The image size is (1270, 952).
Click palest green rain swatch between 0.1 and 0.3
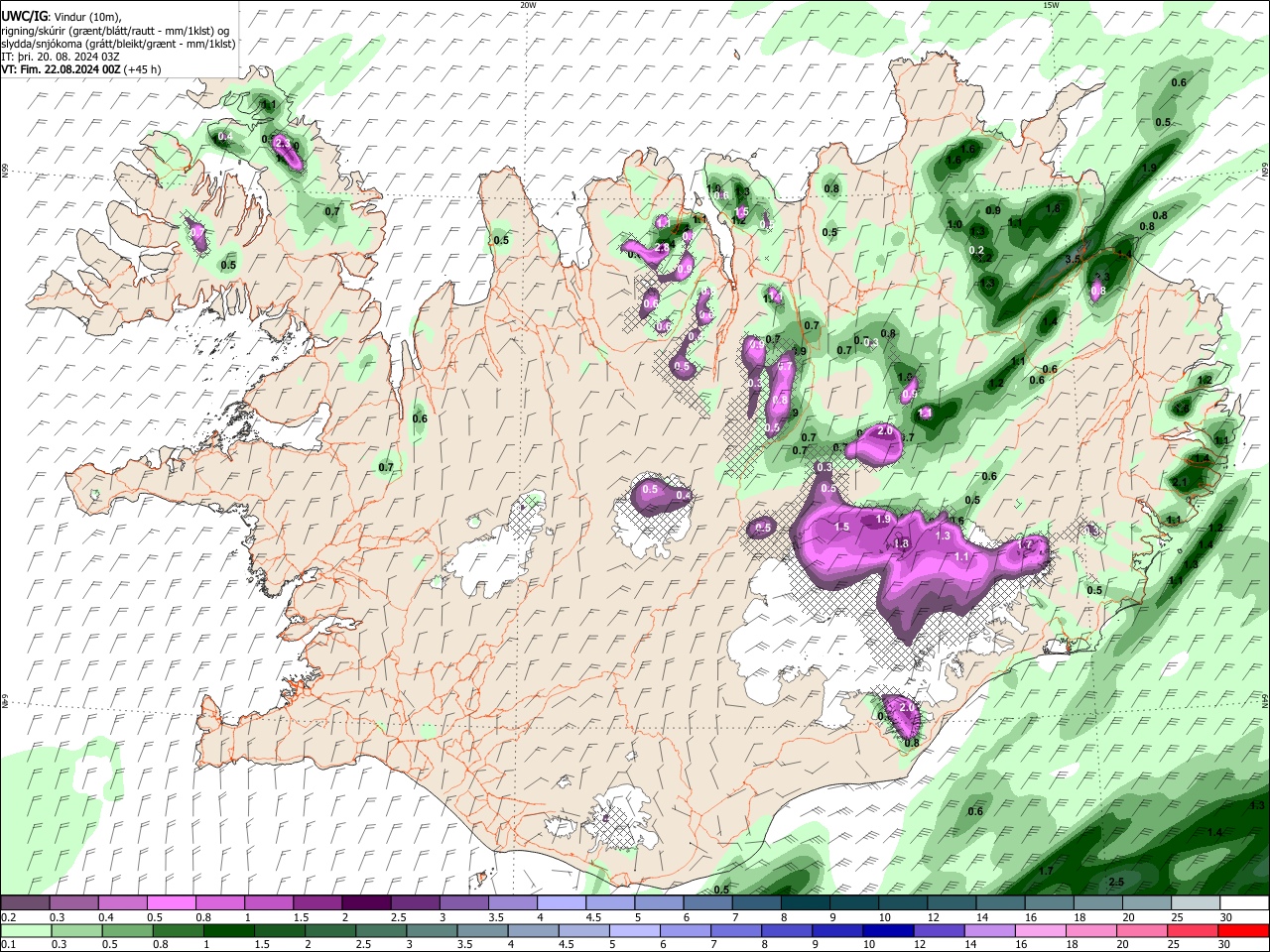(25, 931)
